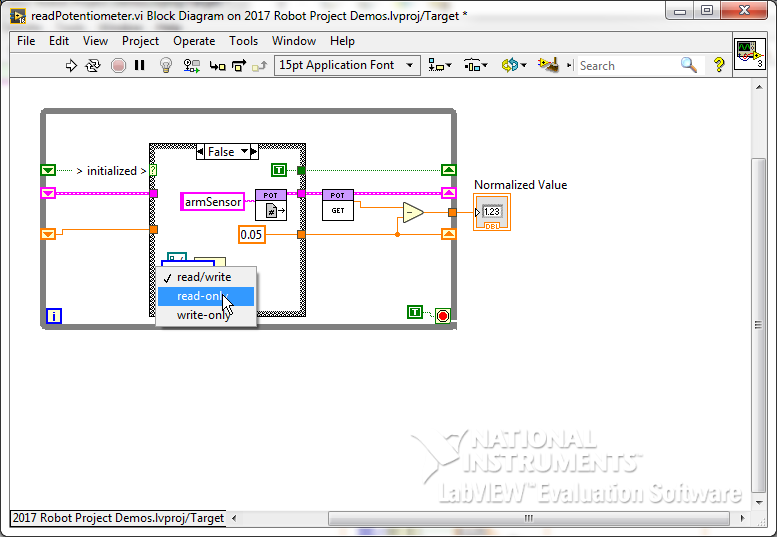Screen dimensions: 777x537
Task: Click the subtract function node
Action: tap(412, 212)
